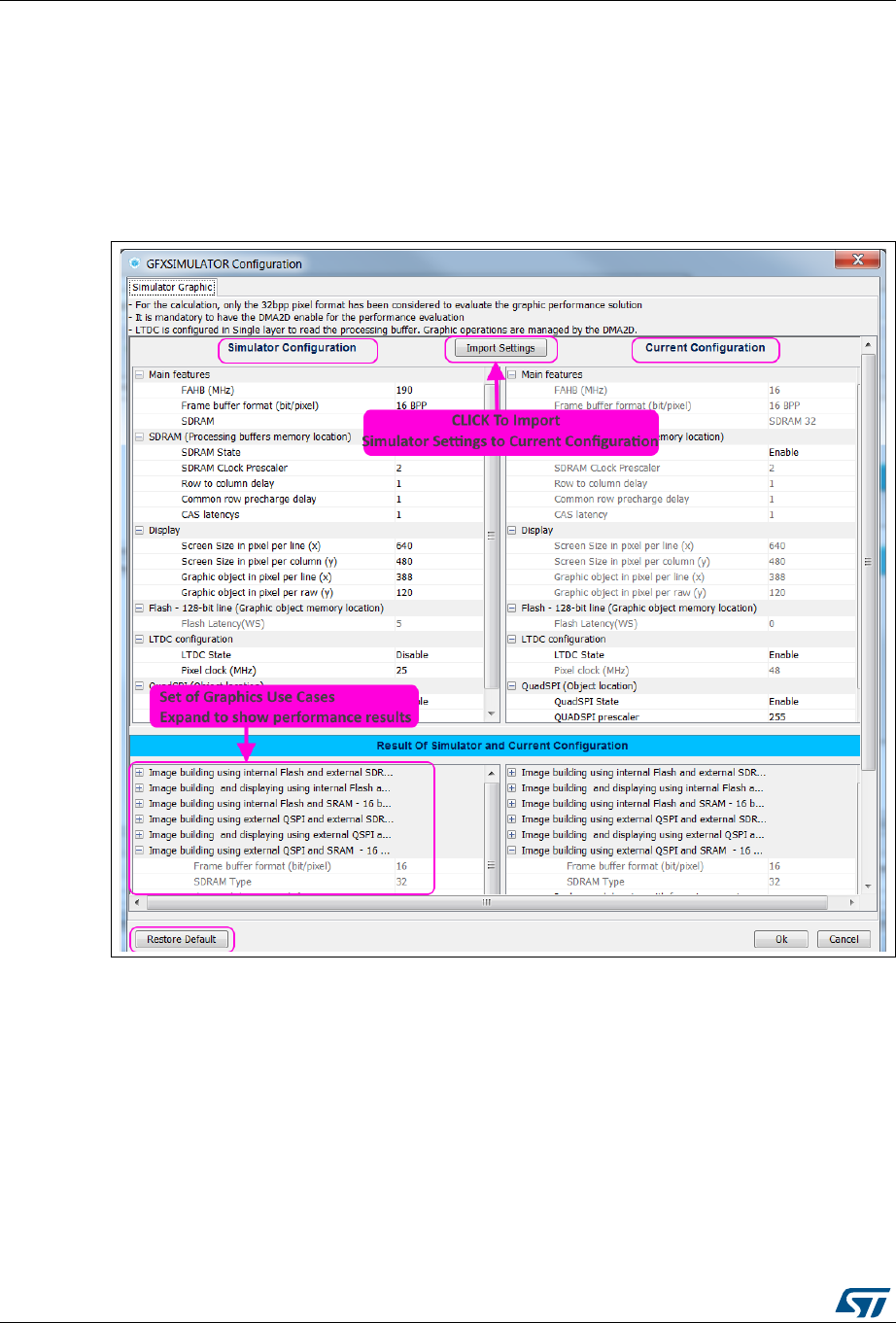Screen dimensions: 896x1323
Task: Click the Cancel button
Action: (844, 939)
